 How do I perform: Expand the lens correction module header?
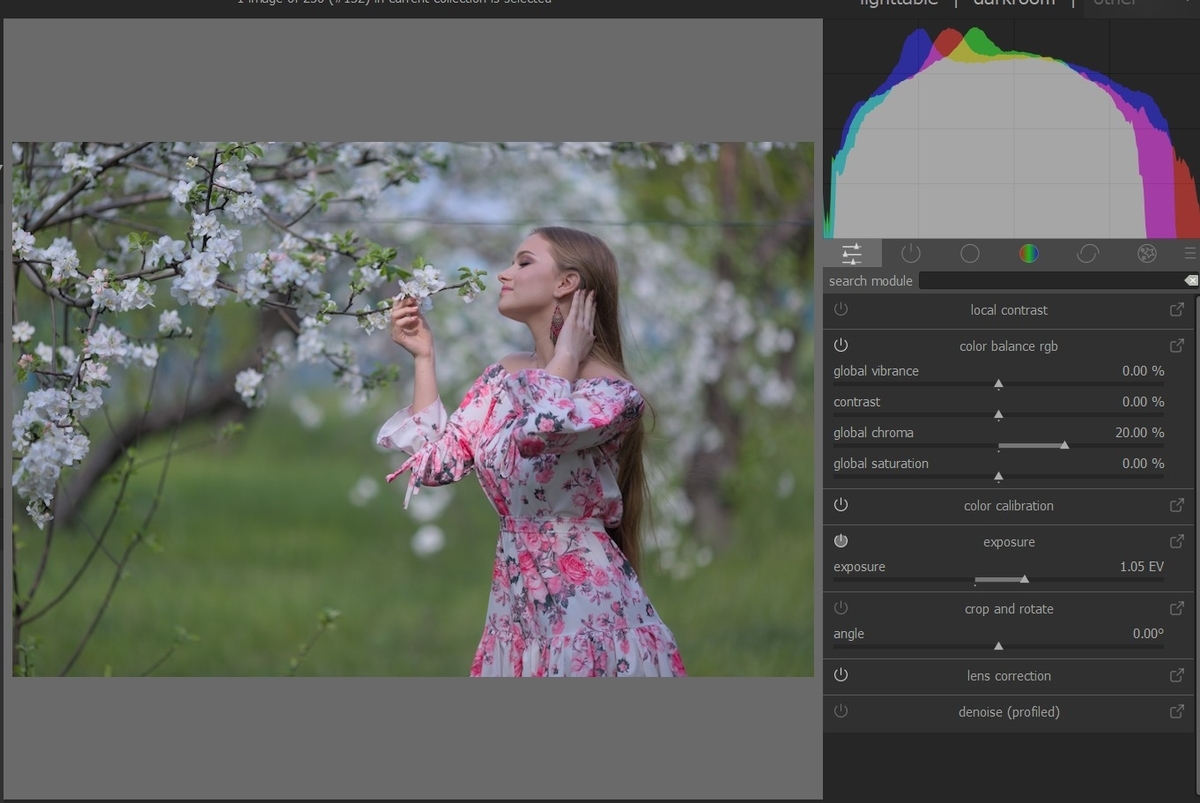tap(1008, 676)
